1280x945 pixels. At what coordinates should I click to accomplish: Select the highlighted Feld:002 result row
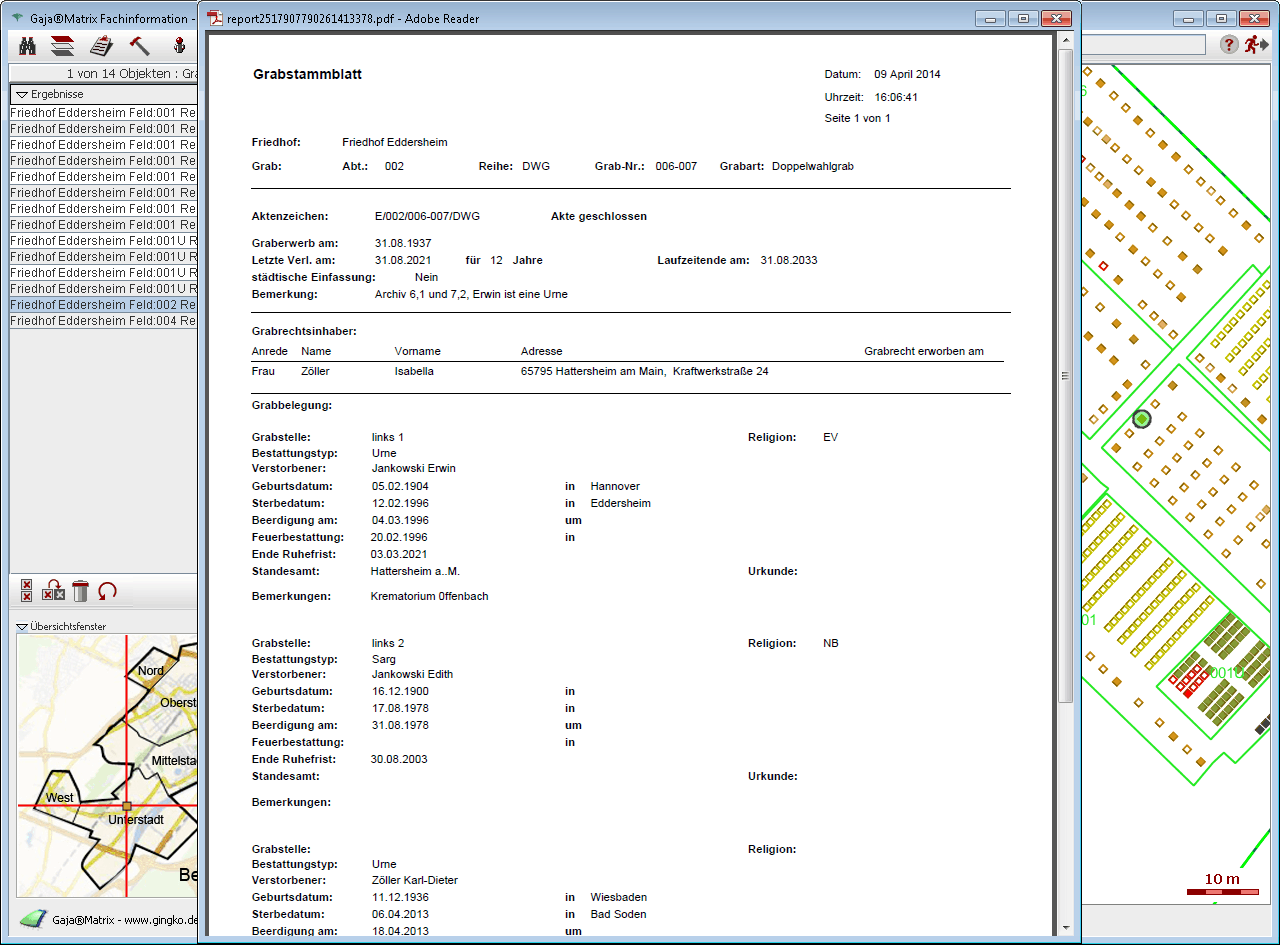103,305
